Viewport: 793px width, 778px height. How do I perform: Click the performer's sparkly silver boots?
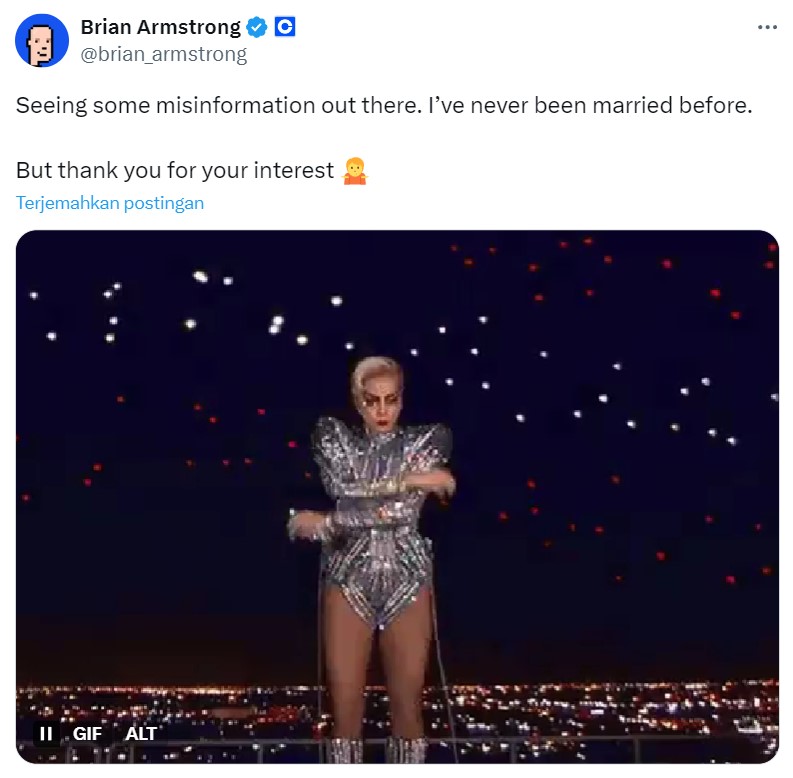pyautogui.click(x=377, y=750)
